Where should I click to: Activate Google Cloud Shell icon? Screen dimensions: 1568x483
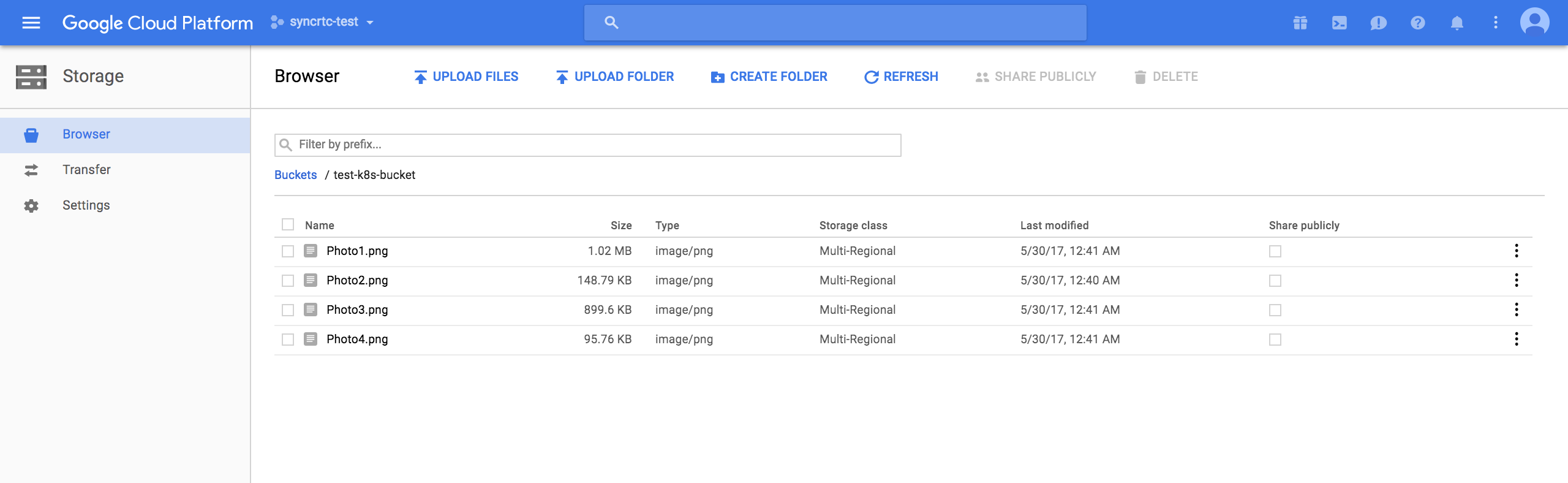coord(1340,23)
